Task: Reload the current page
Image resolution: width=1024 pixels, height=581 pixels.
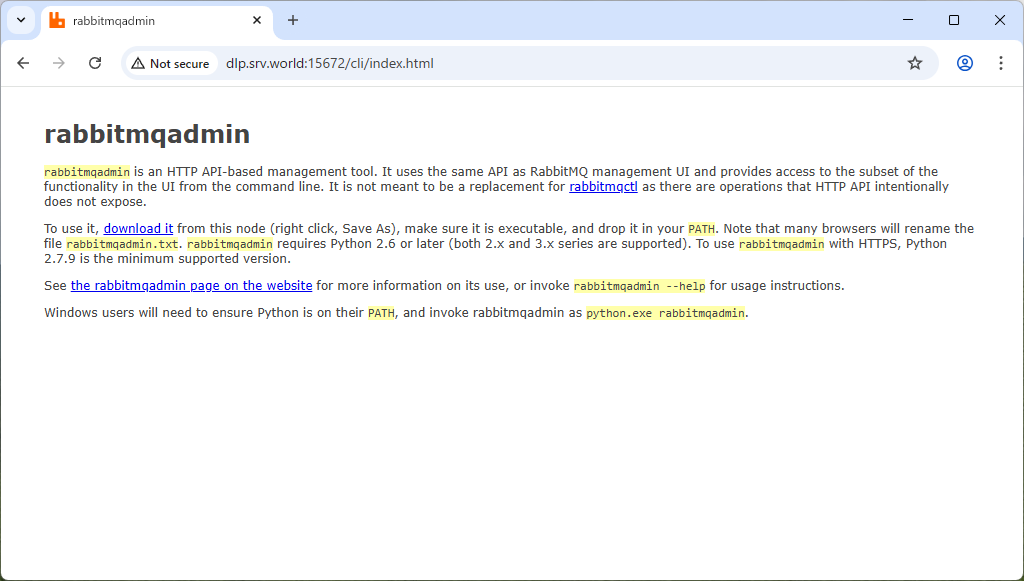Action: click(95, 63)
